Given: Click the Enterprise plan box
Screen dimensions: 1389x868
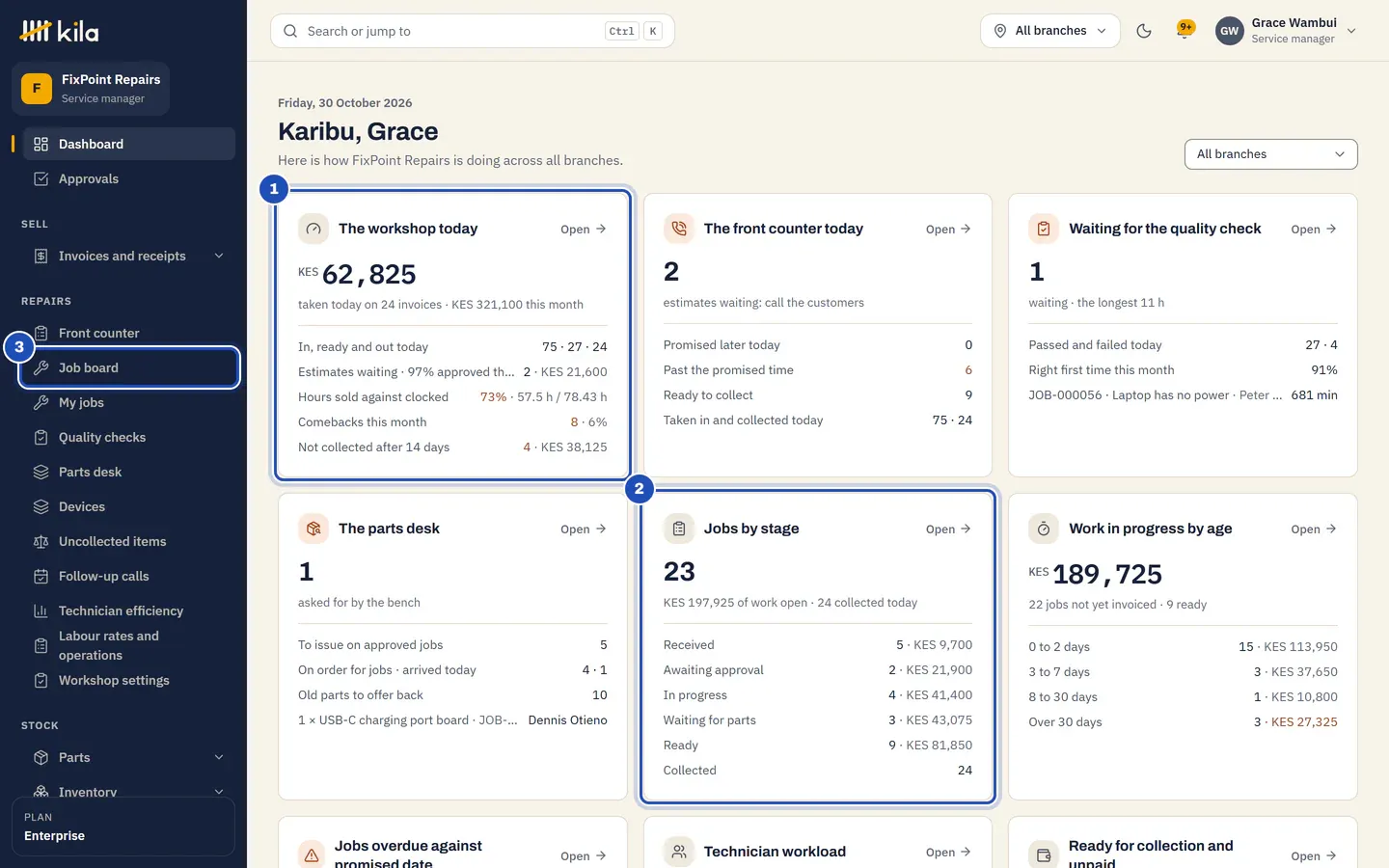Looking at the screenshot, I should (x=123, y=827).
